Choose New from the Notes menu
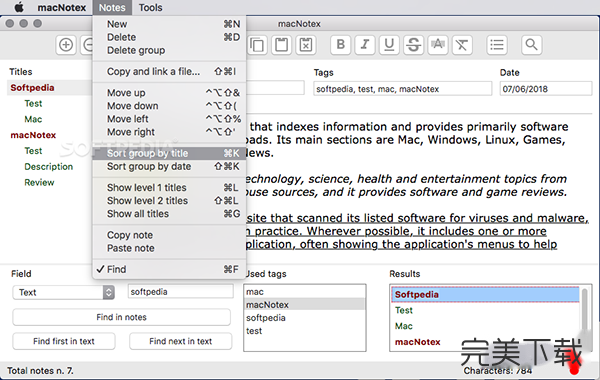This screenshot has width=600, height=380. coord(169,24)
